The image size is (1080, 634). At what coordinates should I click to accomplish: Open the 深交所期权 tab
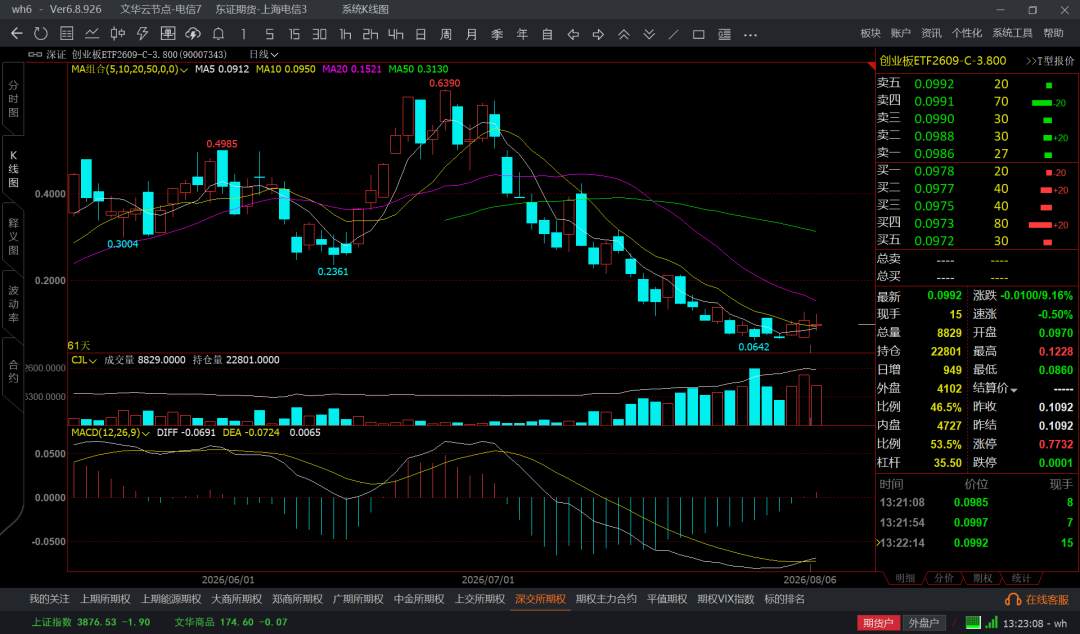click(540, 599)
